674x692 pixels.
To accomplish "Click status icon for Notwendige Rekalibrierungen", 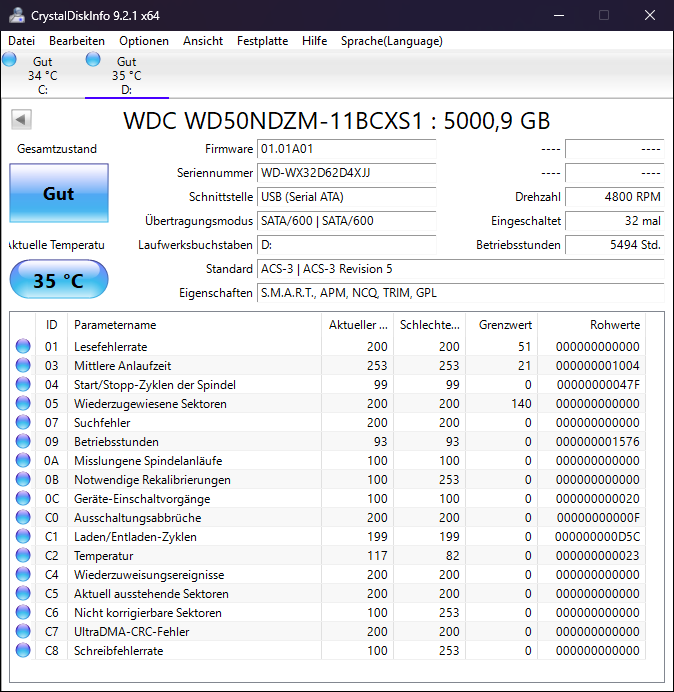I will [x=23, y=479].
